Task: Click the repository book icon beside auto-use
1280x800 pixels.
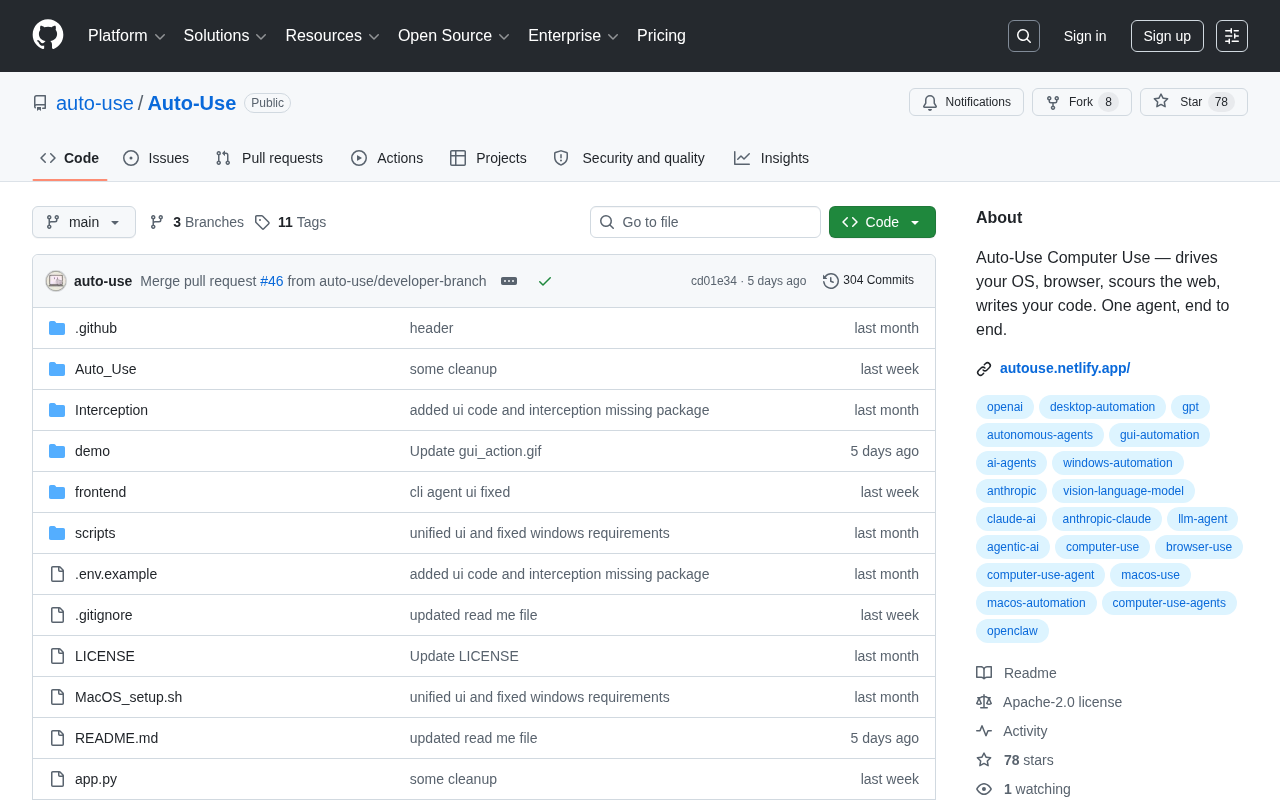Action: pos(40,103)
